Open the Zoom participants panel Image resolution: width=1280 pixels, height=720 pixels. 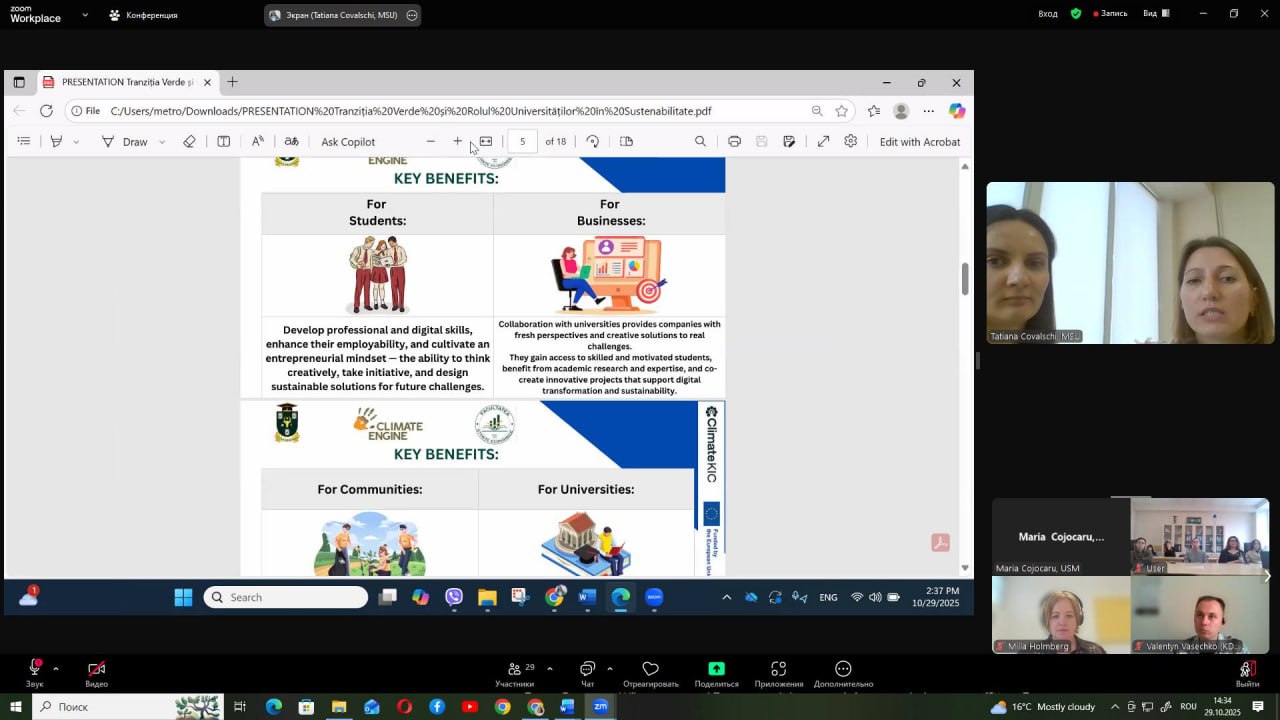514,673
